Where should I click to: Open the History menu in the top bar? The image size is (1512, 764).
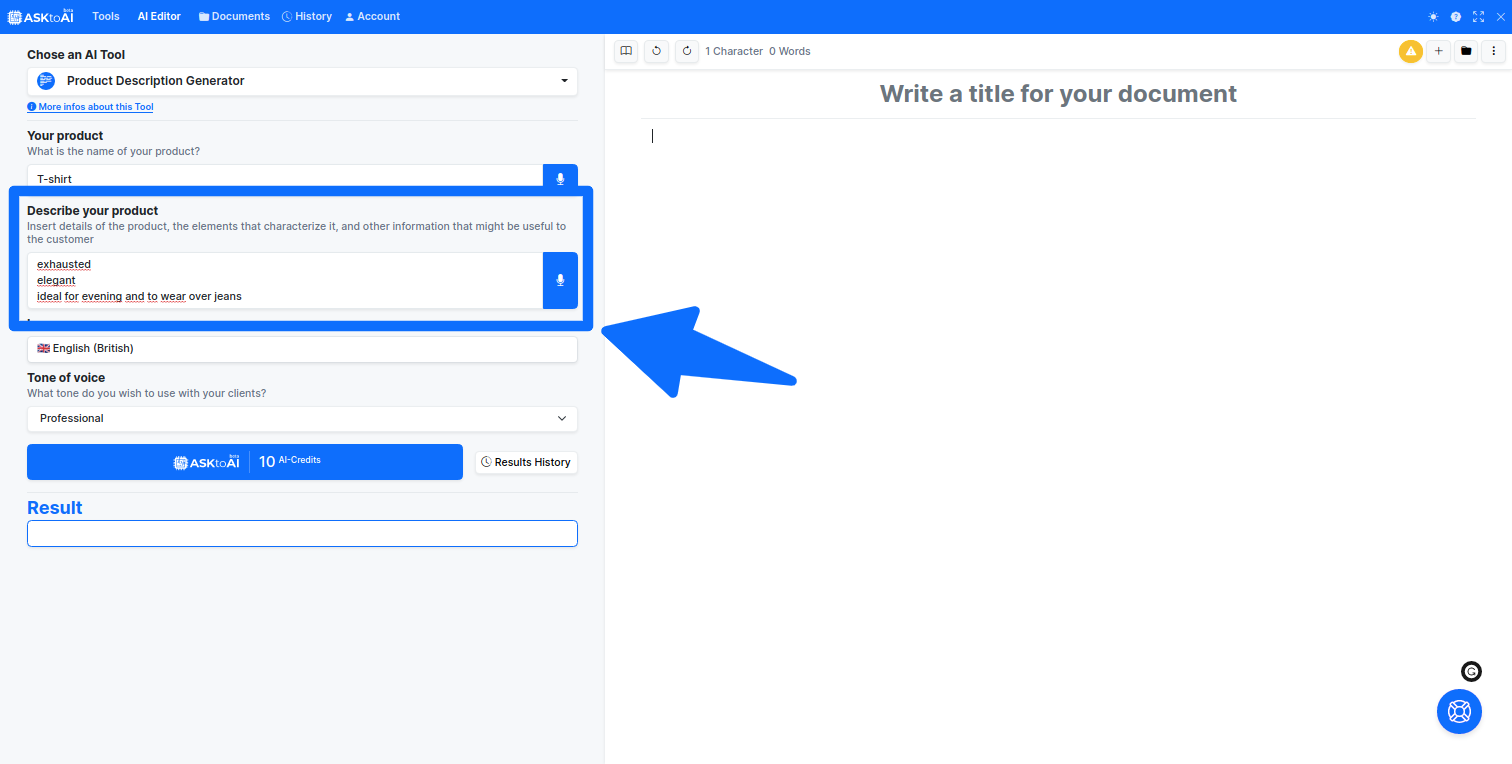click(x=306, y=16)
